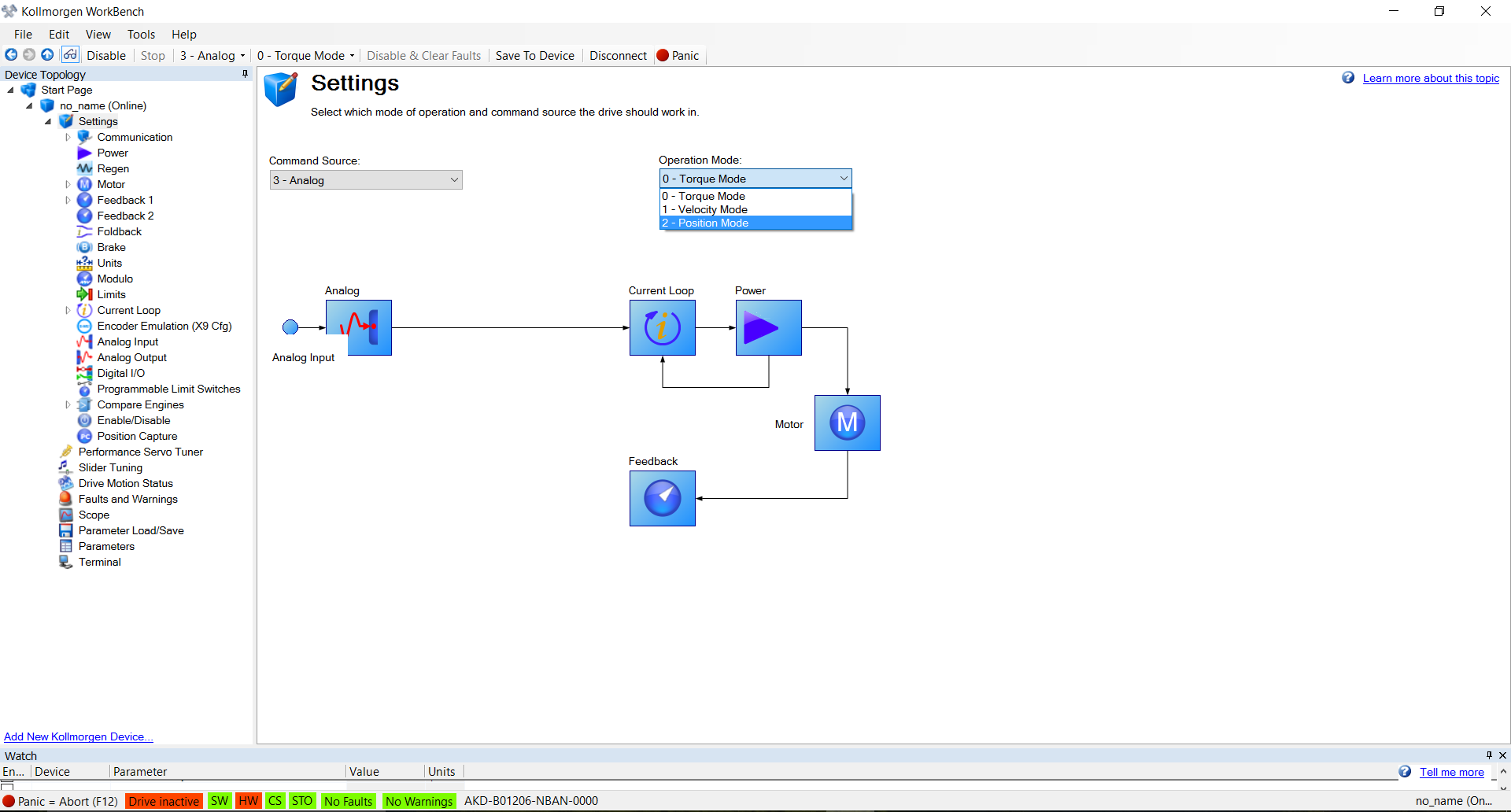1511x812 pixels.
Task: Open the Current Loop diagram block
Action: [x=663, y=327]
